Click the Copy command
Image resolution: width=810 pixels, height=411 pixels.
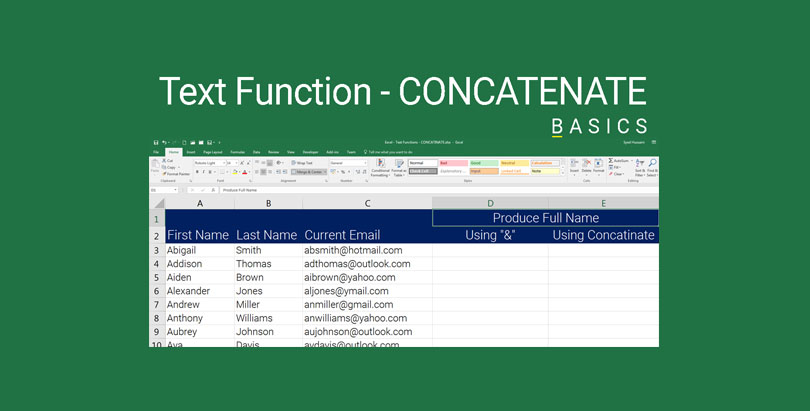pyautogui.click(x=169, y=167)
